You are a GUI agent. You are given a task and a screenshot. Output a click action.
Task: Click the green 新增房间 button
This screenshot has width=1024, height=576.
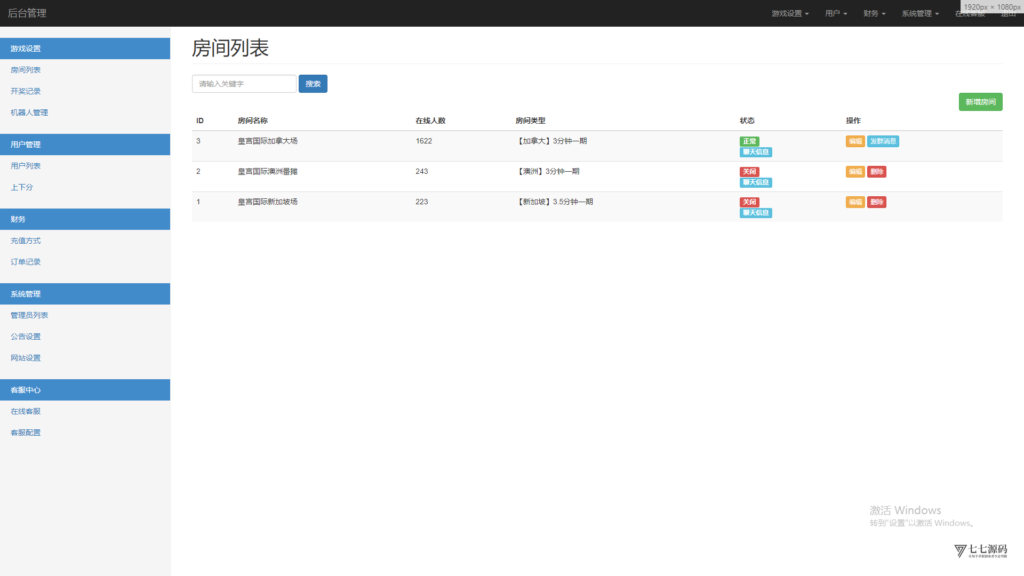(x=981, y=101)
